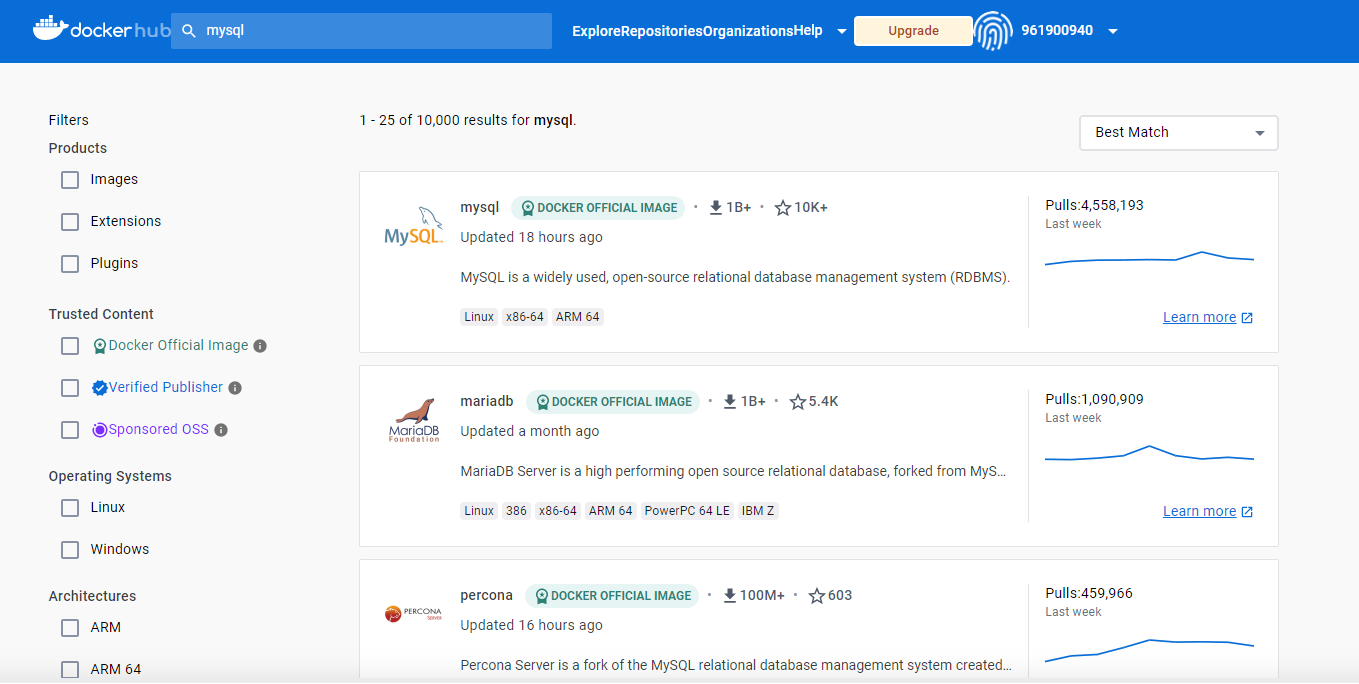Expand the 961900940 account dropdown arrow
The width and height of the screenshot is (1359, 684).
(1112, 31)
